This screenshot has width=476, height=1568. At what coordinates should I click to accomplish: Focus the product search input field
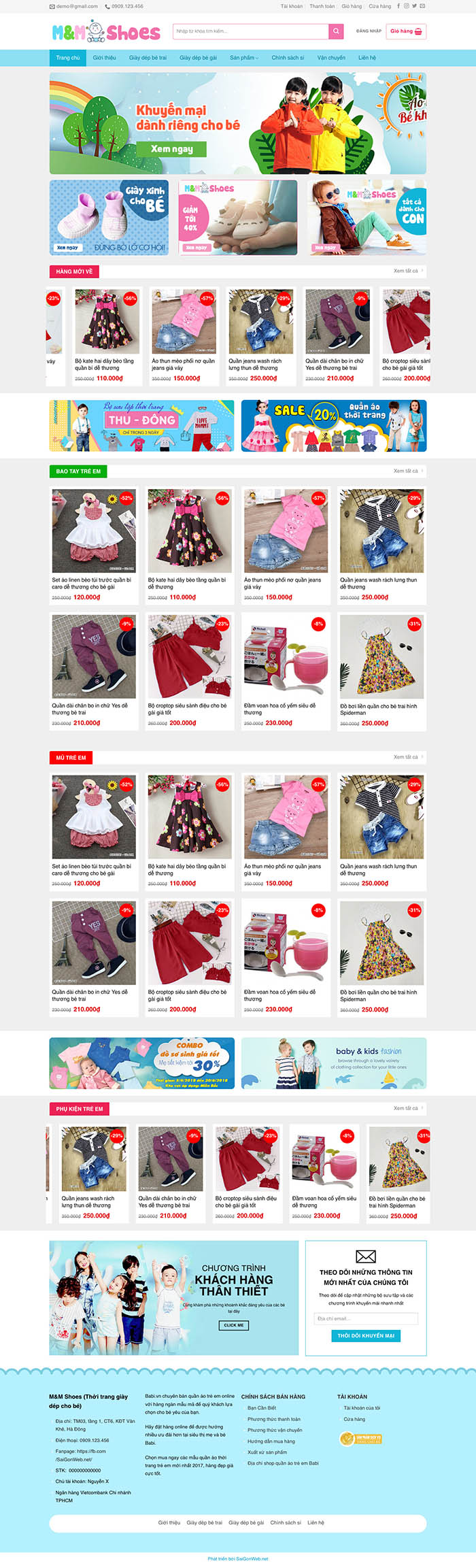251,31
